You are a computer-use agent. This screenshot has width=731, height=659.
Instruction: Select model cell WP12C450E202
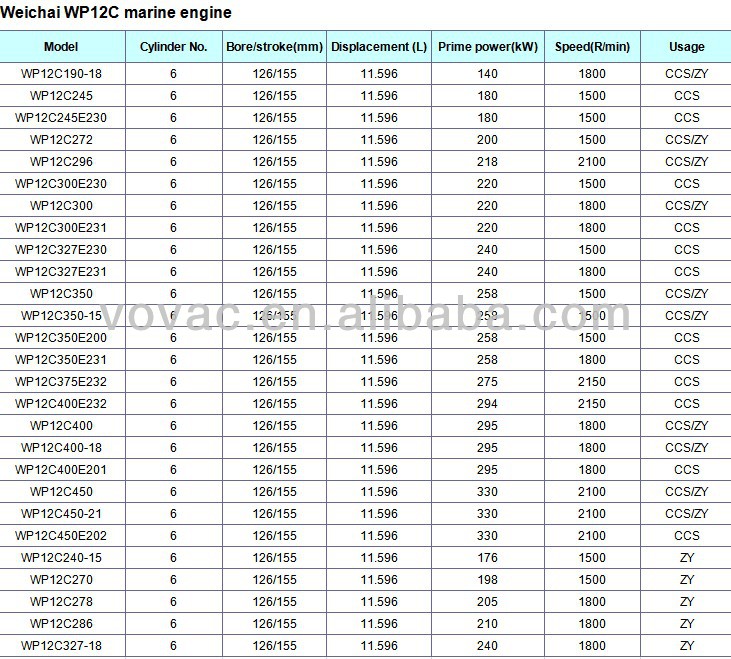61,535
